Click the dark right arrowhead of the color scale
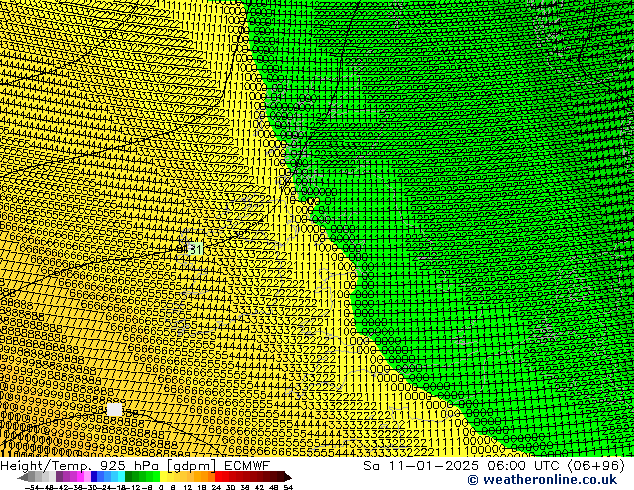634x490 pixels. [x=288, y=477]
